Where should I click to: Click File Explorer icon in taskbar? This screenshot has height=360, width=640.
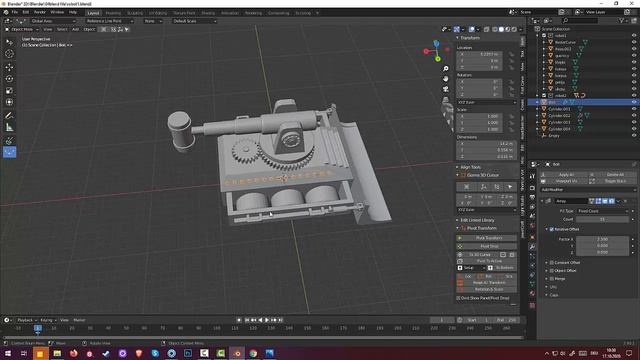[x=57, y=353]
